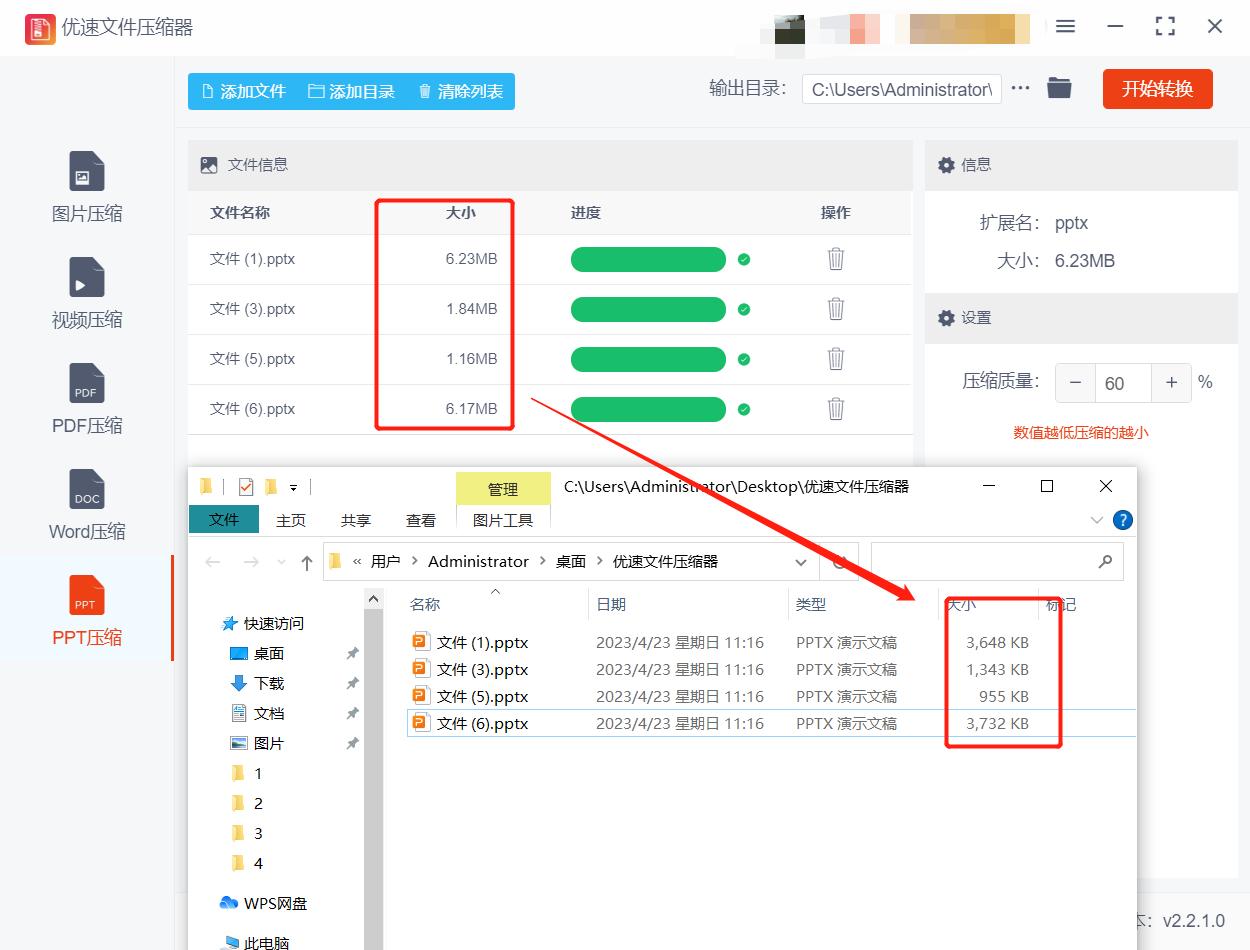1250x950 pixels.
Task: Switch to the 查看 ribbon tab
Action: pyautogui.click(x=421, y=519)
